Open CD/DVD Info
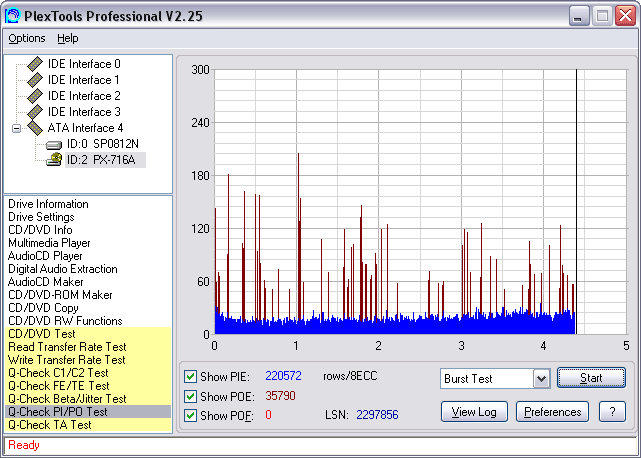The width and height of the screenshot is (641, 458). 40,230
